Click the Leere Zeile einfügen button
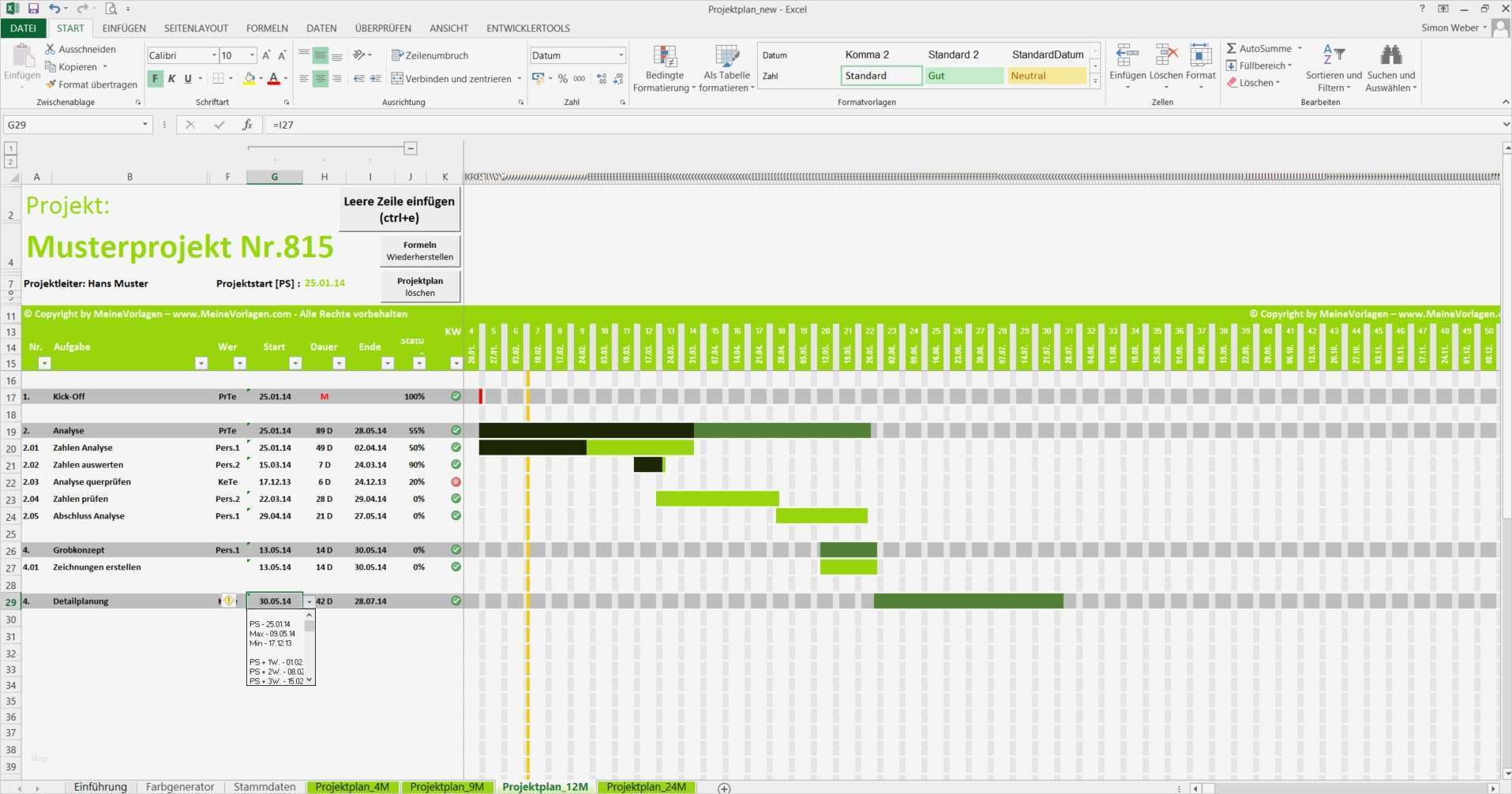 coord(399,210)
